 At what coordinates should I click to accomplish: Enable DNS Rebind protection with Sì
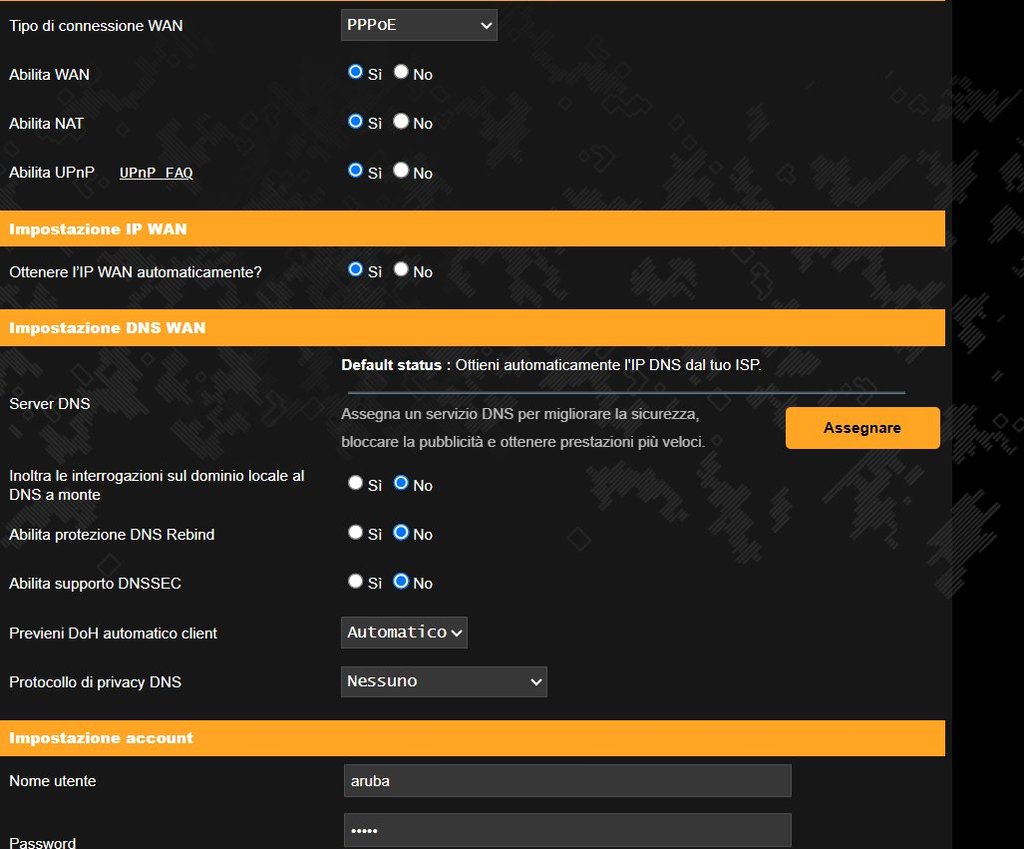coord(355,532)
